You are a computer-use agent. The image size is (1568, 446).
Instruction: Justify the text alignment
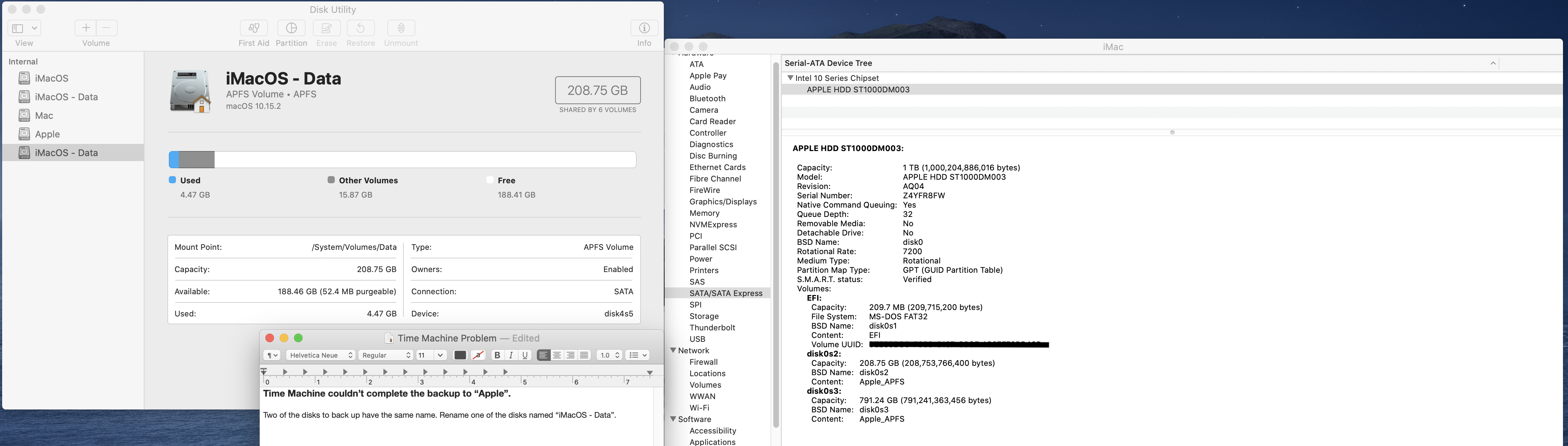pyautogui.click(x=584, y=355)
